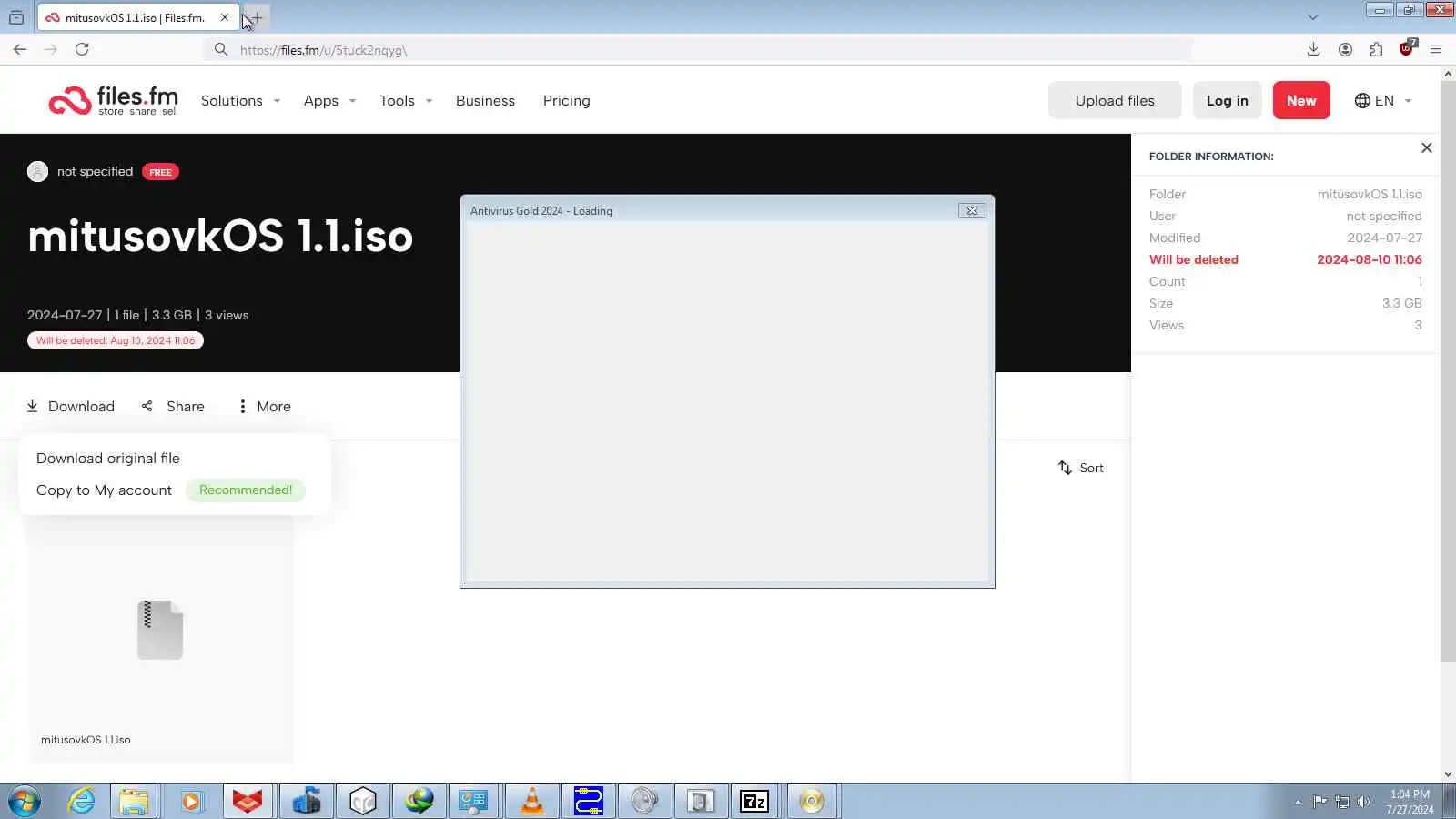The height and width of the screenshot is (819, 1456).
Task: Click the "2024-07-27" Modified value
Action: point(1384,238)
